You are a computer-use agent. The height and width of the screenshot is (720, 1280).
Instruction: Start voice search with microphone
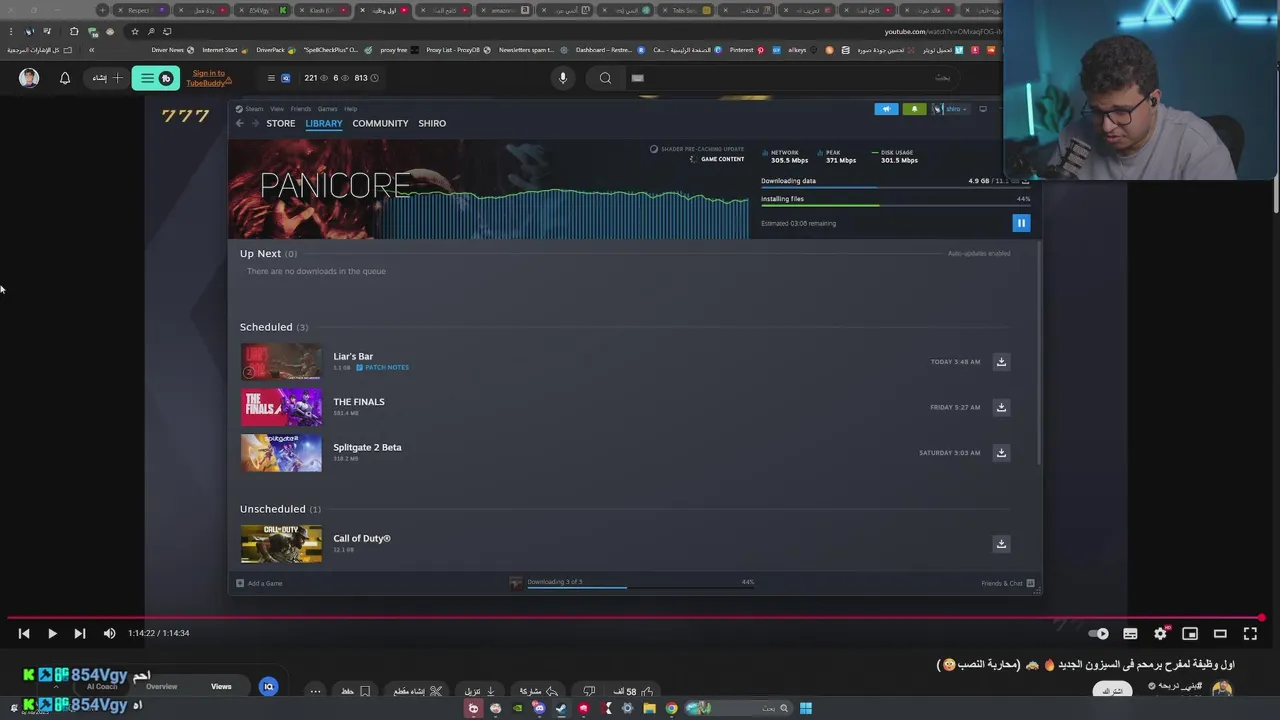coord(563,77)
